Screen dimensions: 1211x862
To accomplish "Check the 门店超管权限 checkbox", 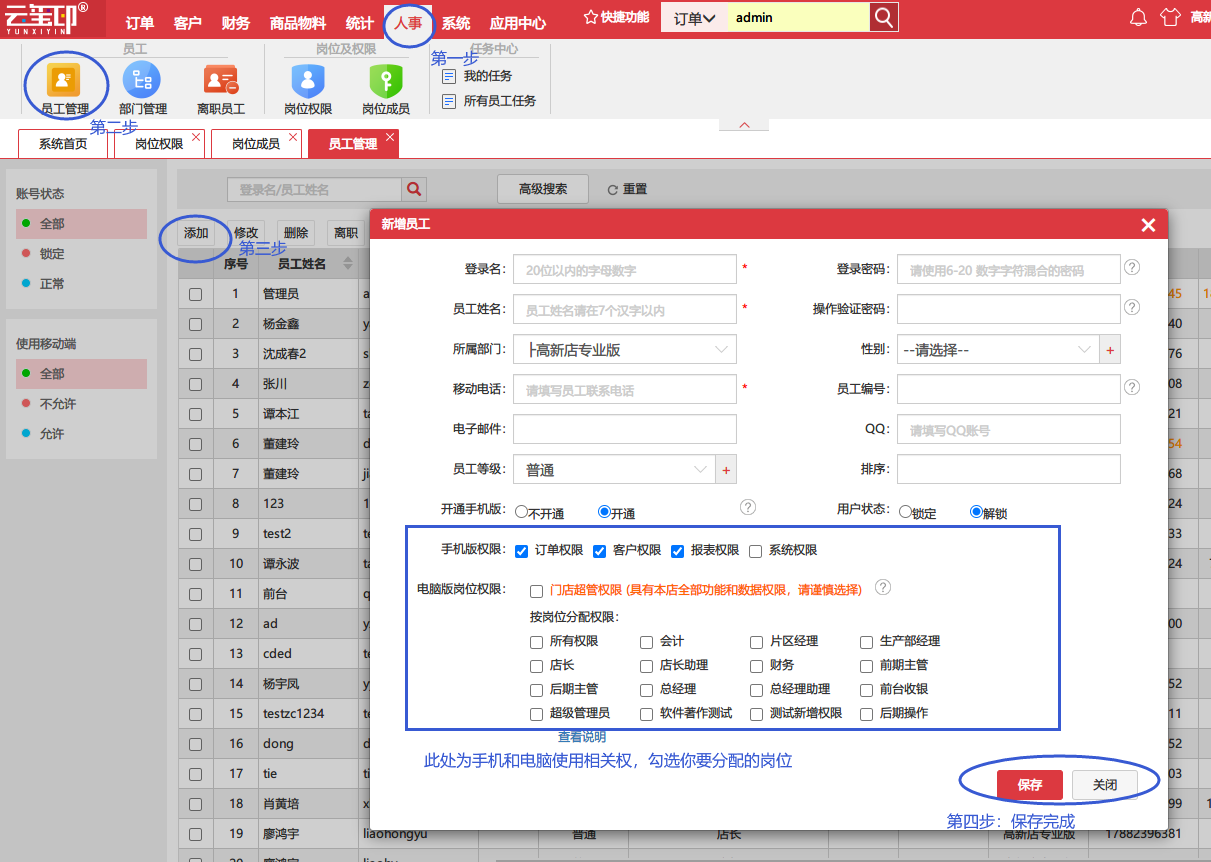I will click(x=538, y=591).
